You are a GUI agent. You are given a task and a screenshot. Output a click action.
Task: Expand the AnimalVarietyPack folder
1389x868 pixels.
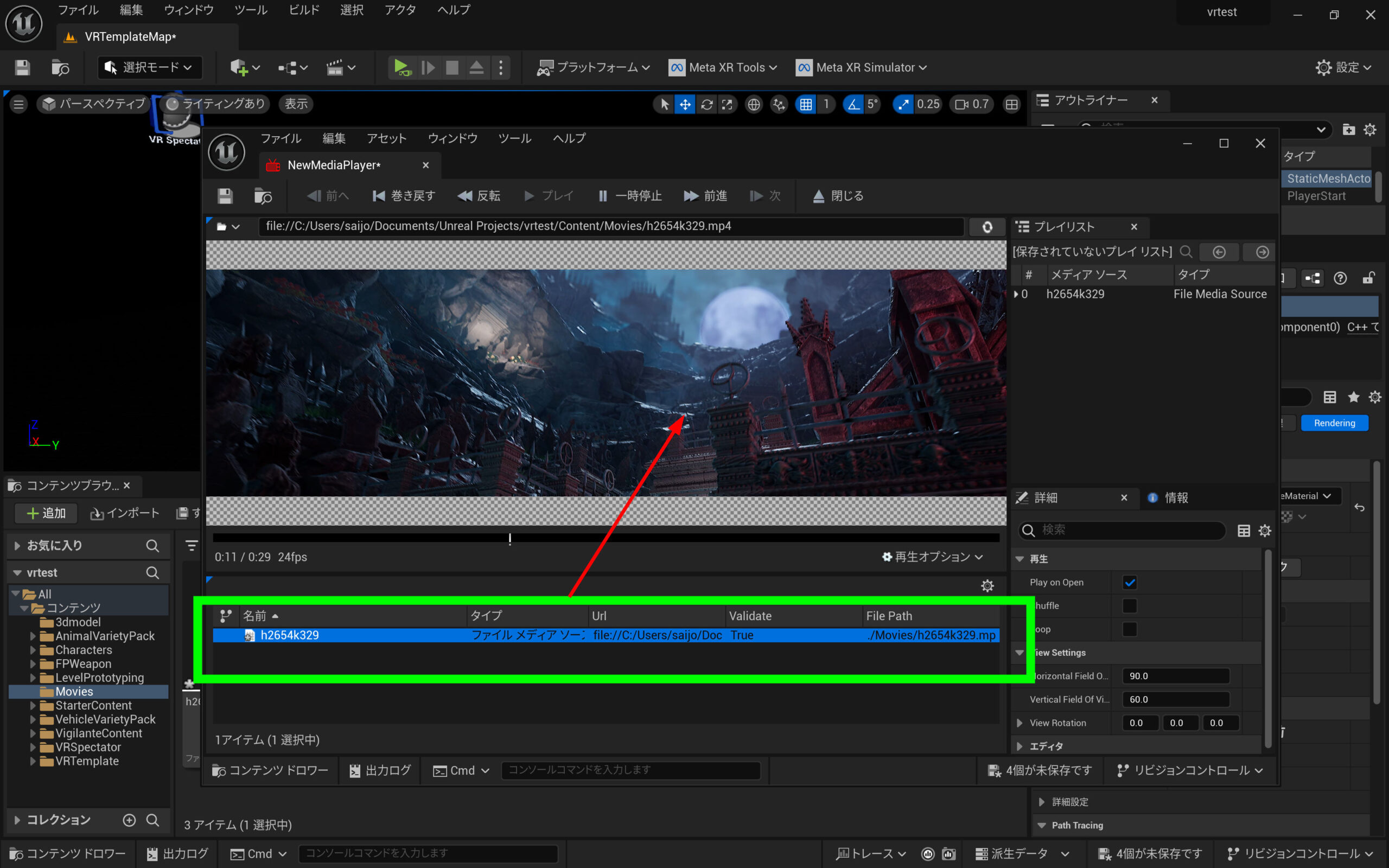point(33,636)
